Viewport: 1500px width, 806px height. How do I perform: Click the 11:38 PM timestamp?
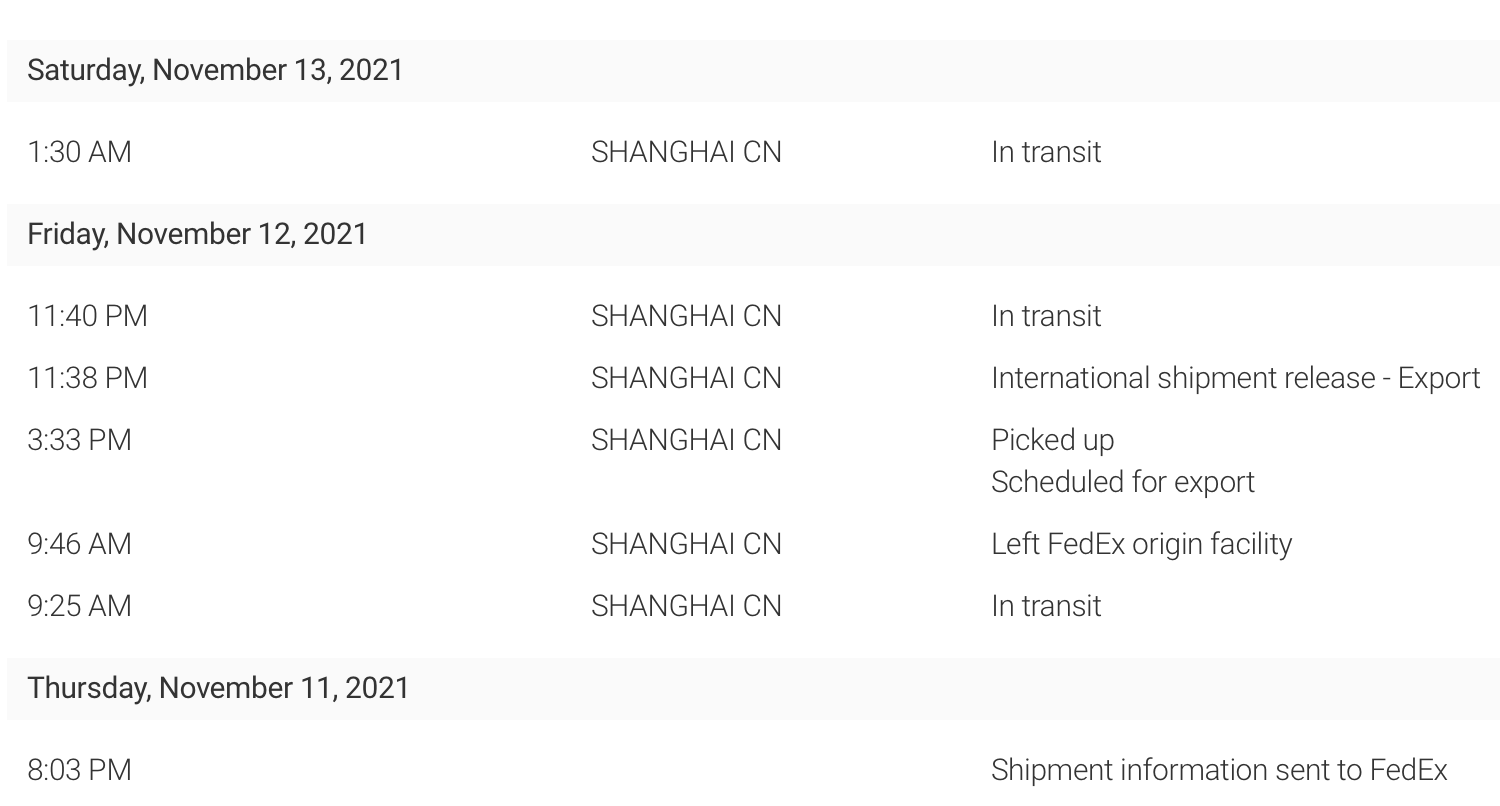[x=87, y=378]
